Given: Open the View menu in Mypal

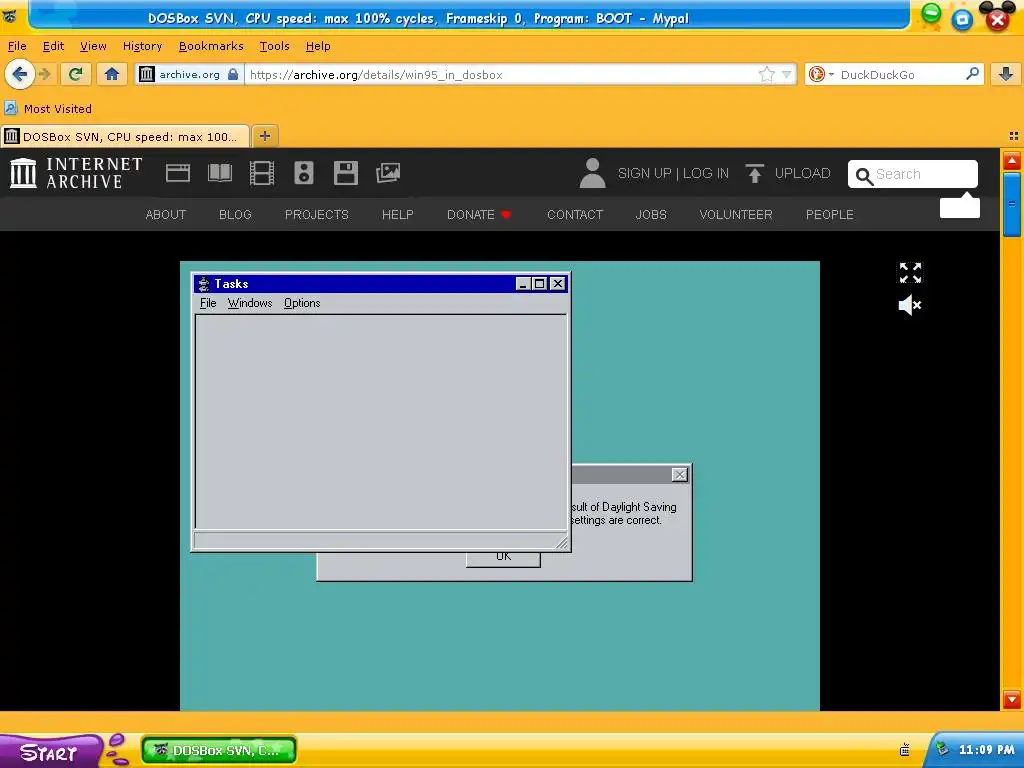Looking at the screenshot, I should pyautogui.click(x=93, y=46).
